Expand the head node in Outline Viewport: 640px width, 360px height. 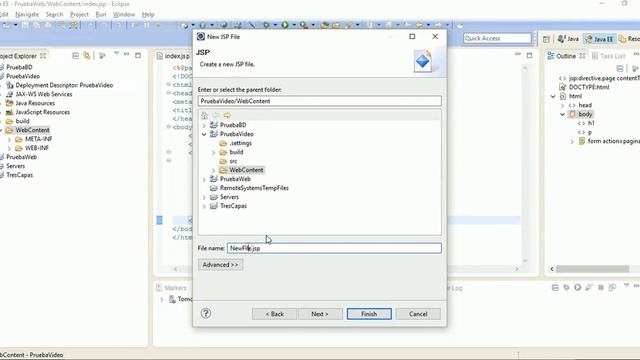click(x=562, y=105)
